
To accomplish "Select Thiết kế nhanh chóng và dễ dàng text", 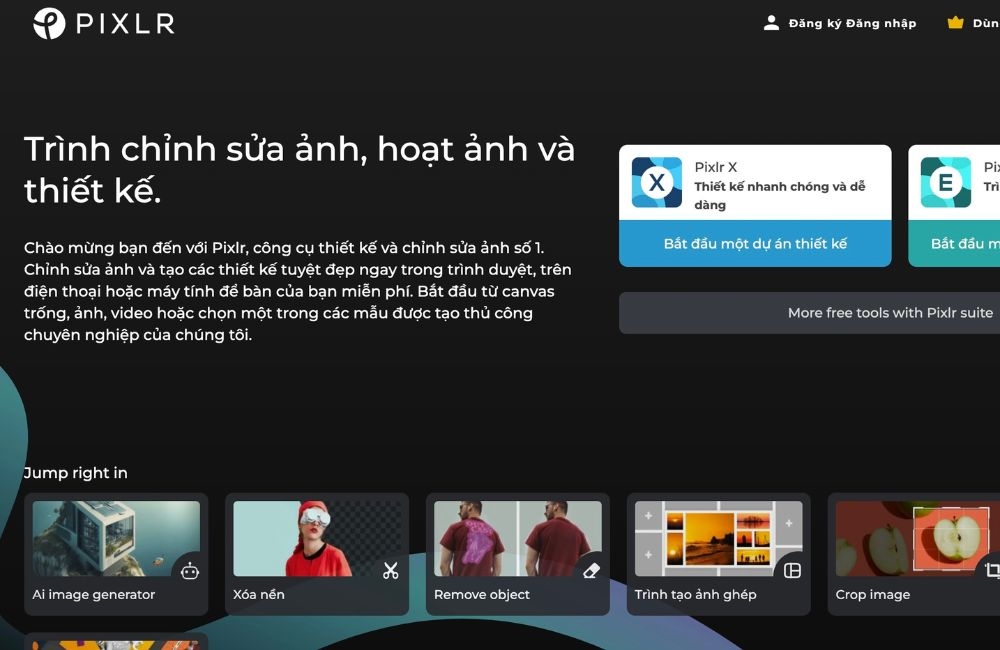I will pos(780,195).
